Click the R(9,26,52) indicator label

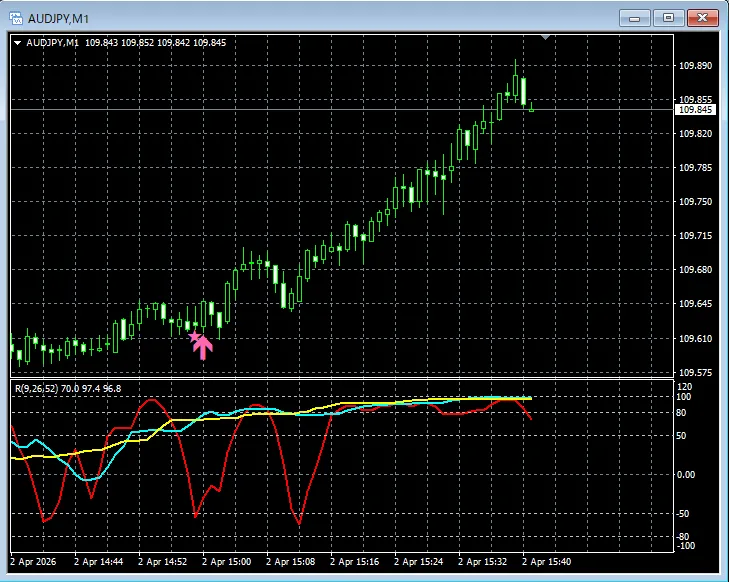click(68, 389)
